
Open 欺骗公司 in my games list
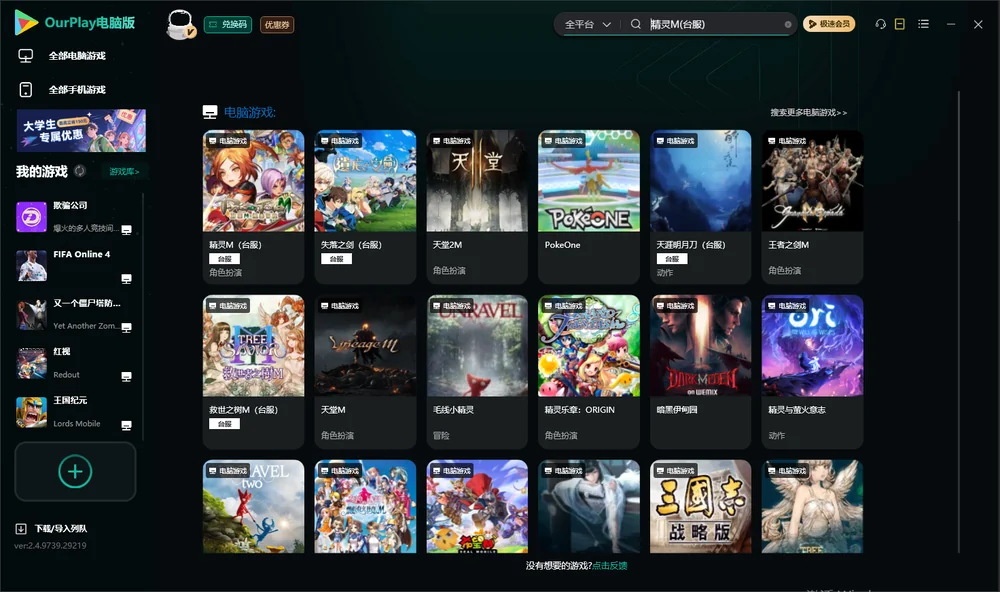75,217
